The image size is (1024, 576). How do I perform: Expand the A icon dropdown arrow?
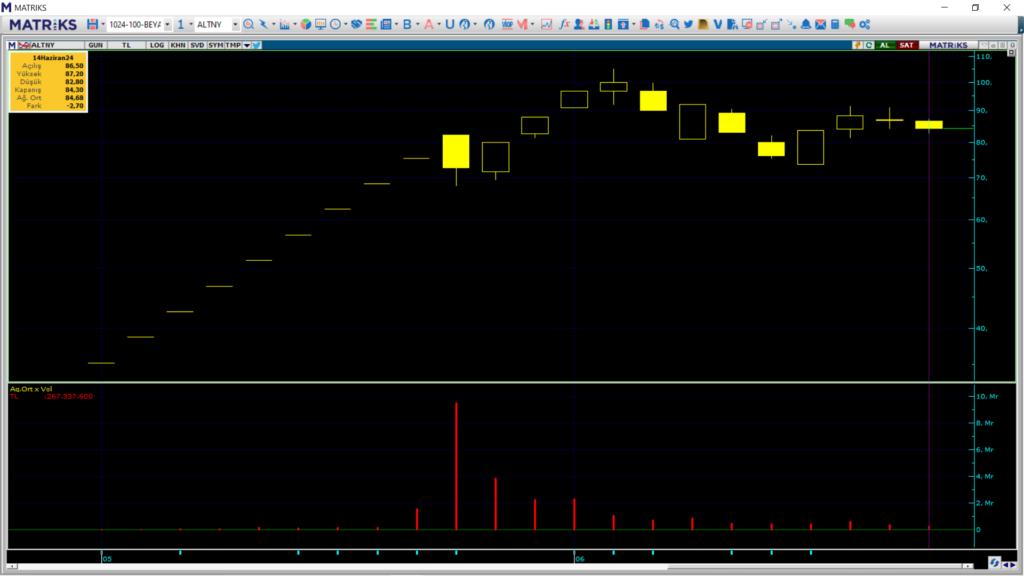(439, 25)
